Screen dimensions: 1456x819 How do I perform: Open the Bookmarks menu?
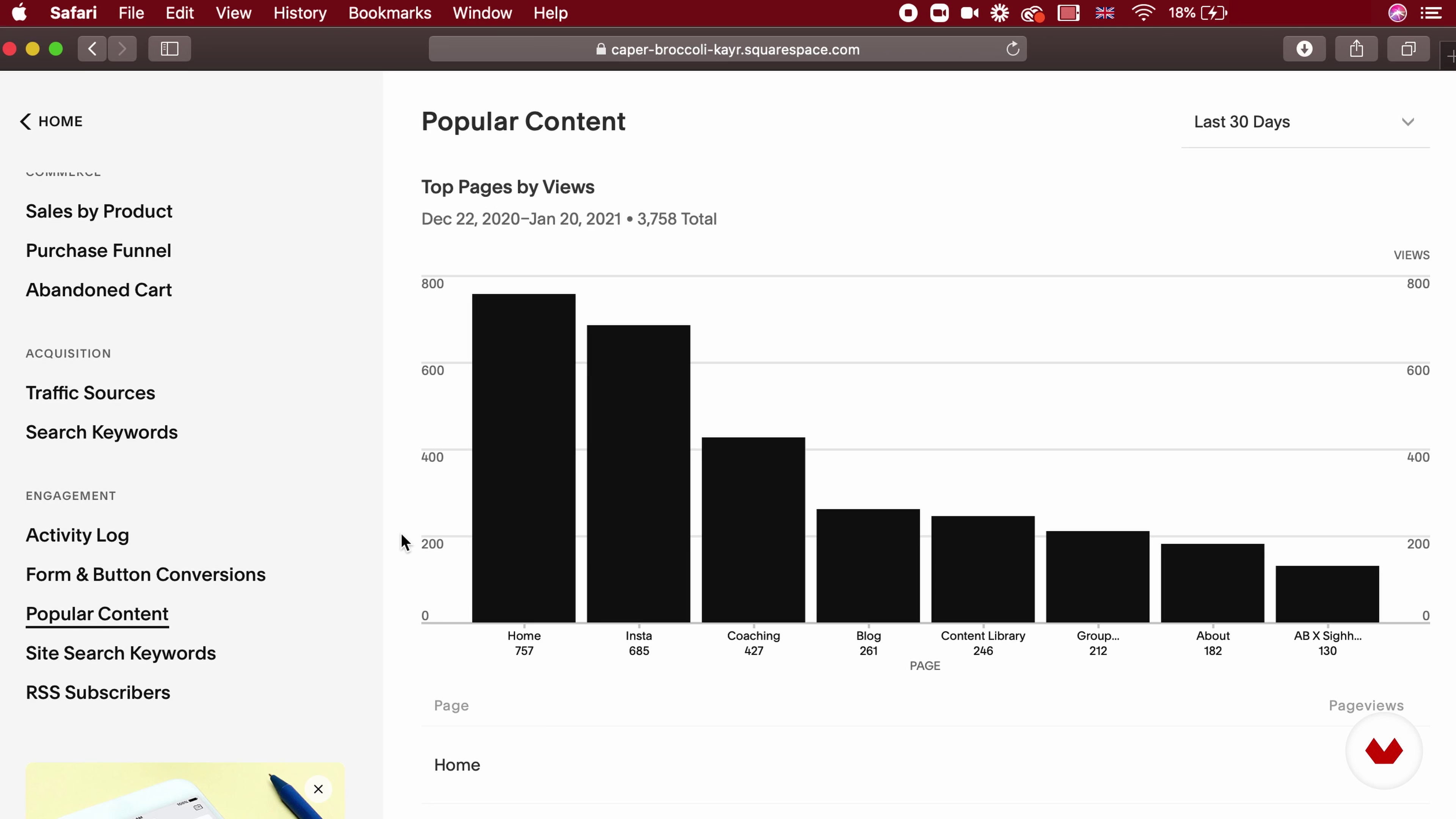390,13
